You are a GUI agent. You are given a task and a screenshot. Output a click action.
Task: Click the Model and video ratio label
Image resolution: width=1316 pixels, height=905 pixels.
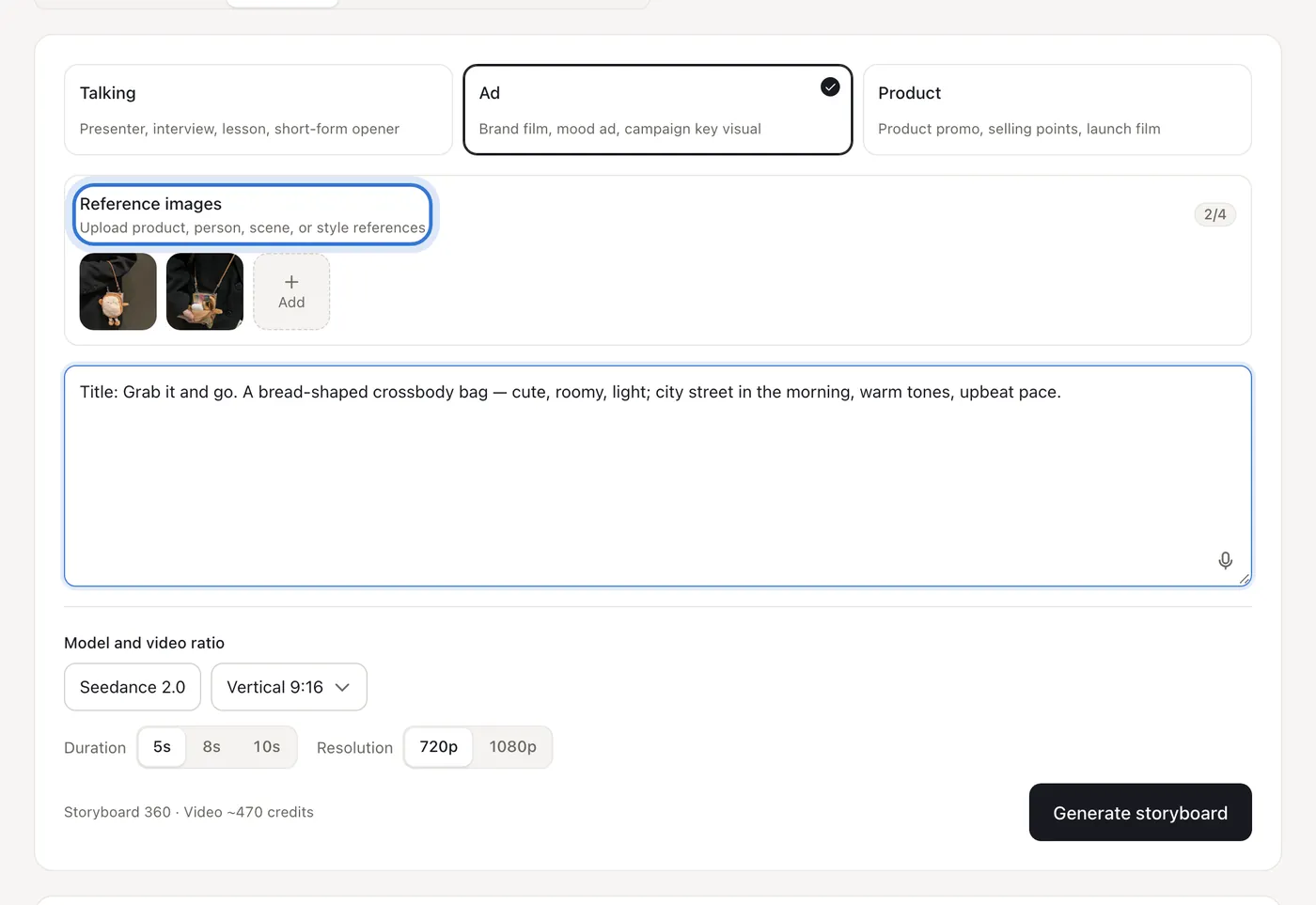[144, 643]
